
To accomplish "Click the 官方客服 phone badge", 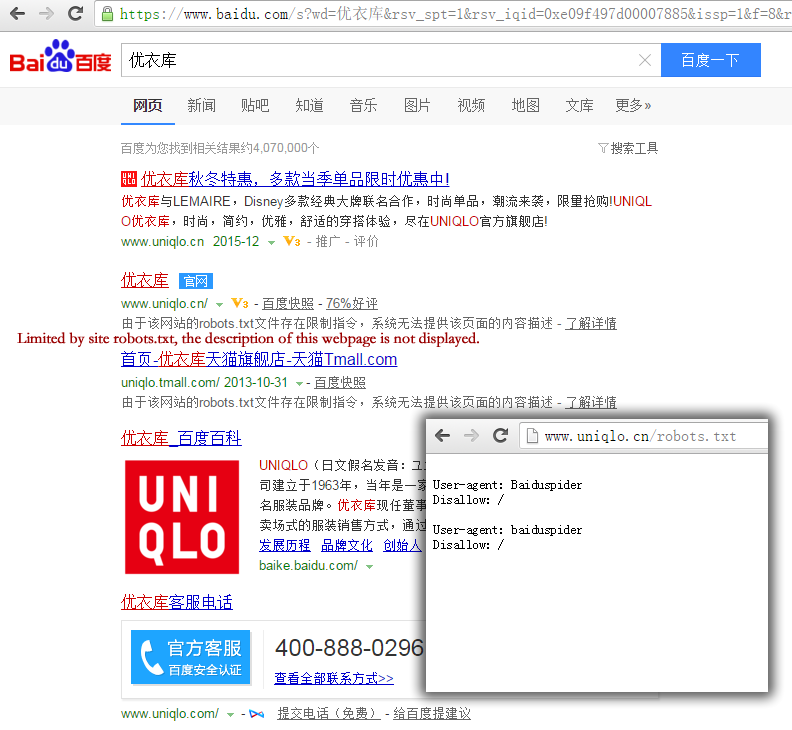I will click(x=190, y=657).
